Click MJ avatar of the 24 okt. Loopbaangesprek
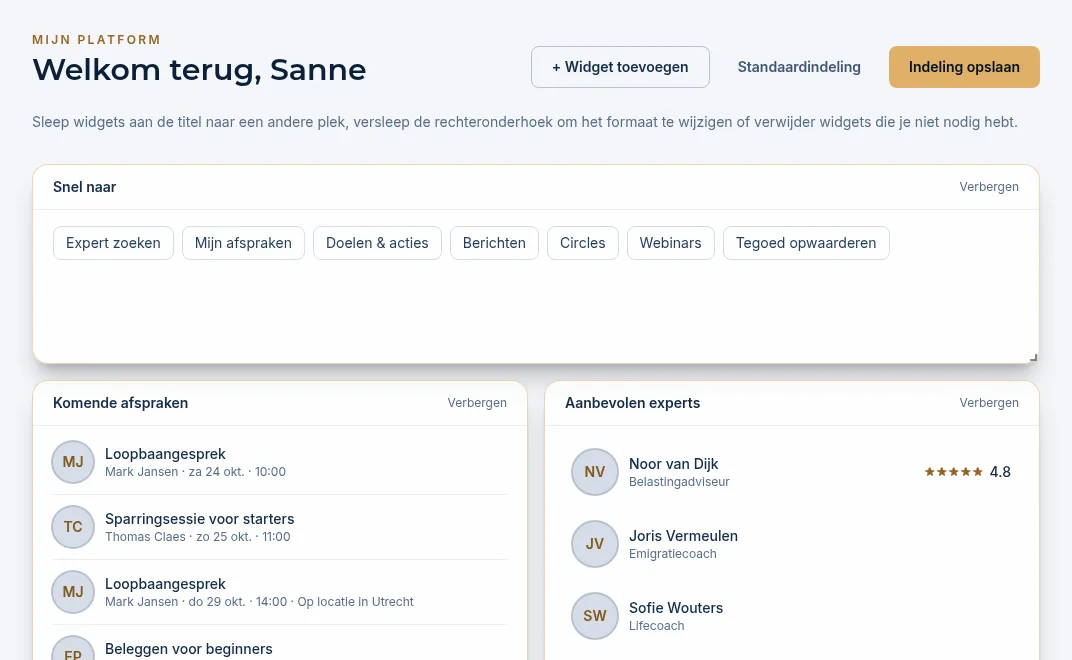1072x660 pixels. 73,462
